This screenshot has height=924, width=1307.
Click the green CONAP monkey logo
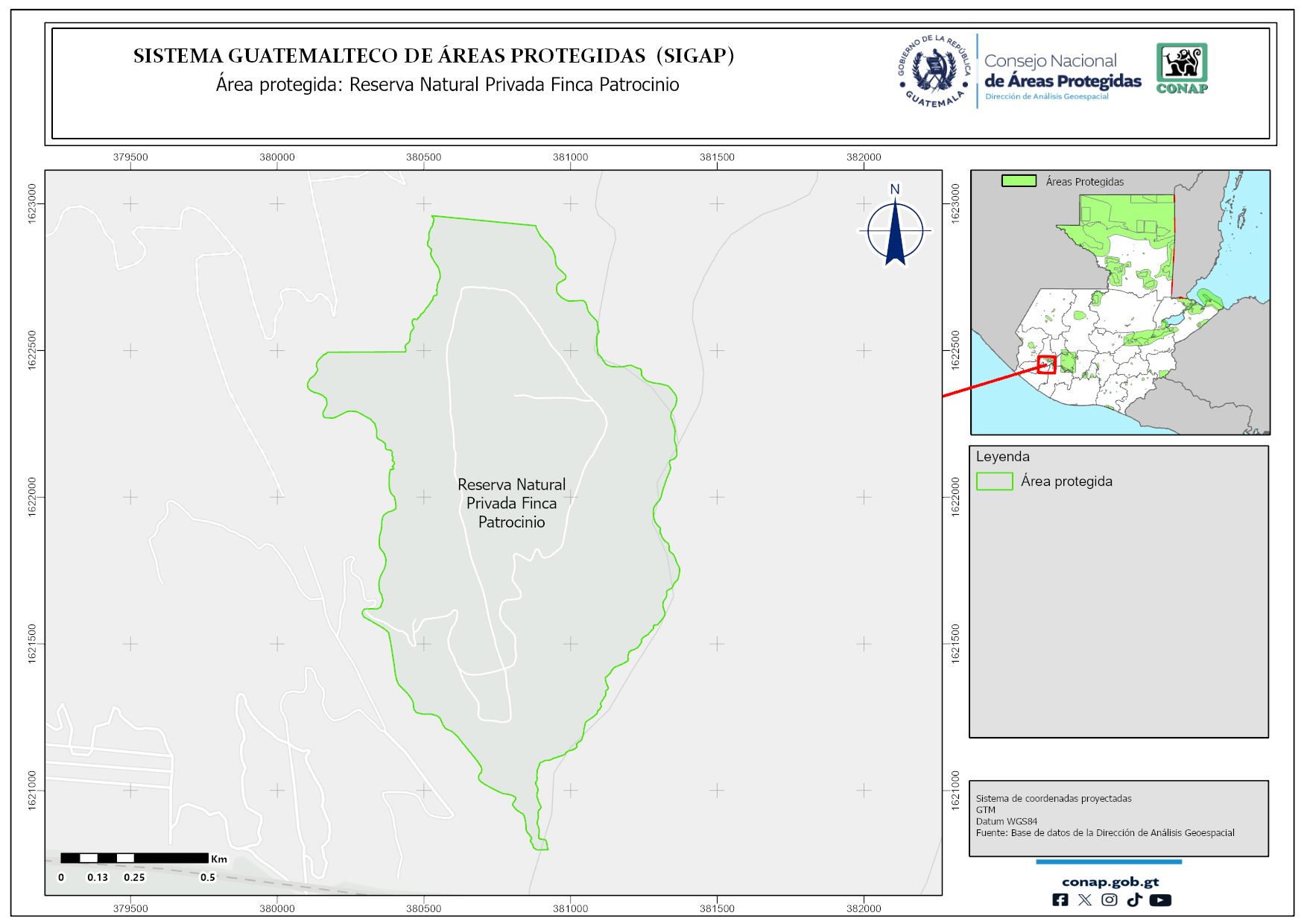click(1182, 68)
